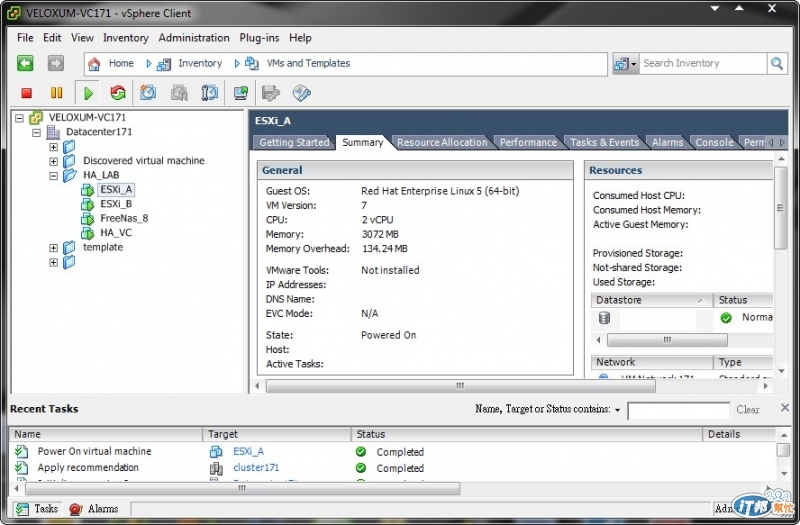Click the Connect CD/DVD device icon

(302, 93)
